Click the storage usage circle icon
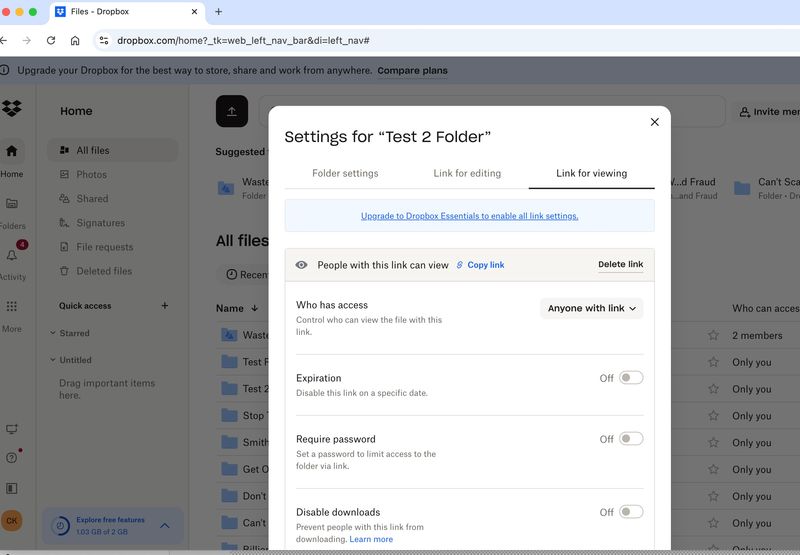The image size is (800, 555). [61, 525]
